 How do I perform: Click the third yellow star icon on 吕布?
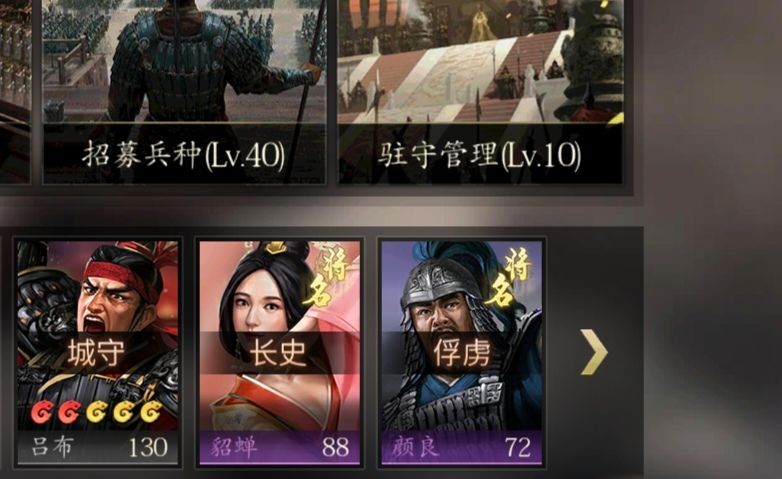pos(97,412)
